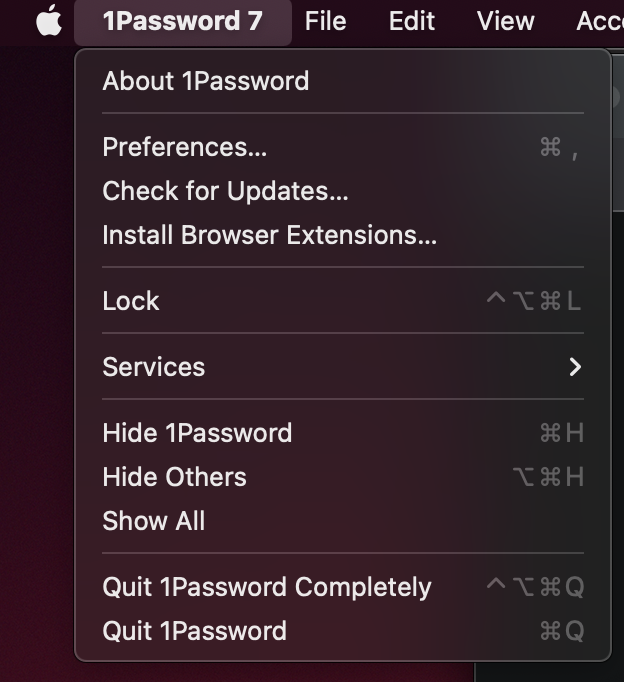Choose Check for Updates
The image size is (624, 682).
(x=225, y=191)
